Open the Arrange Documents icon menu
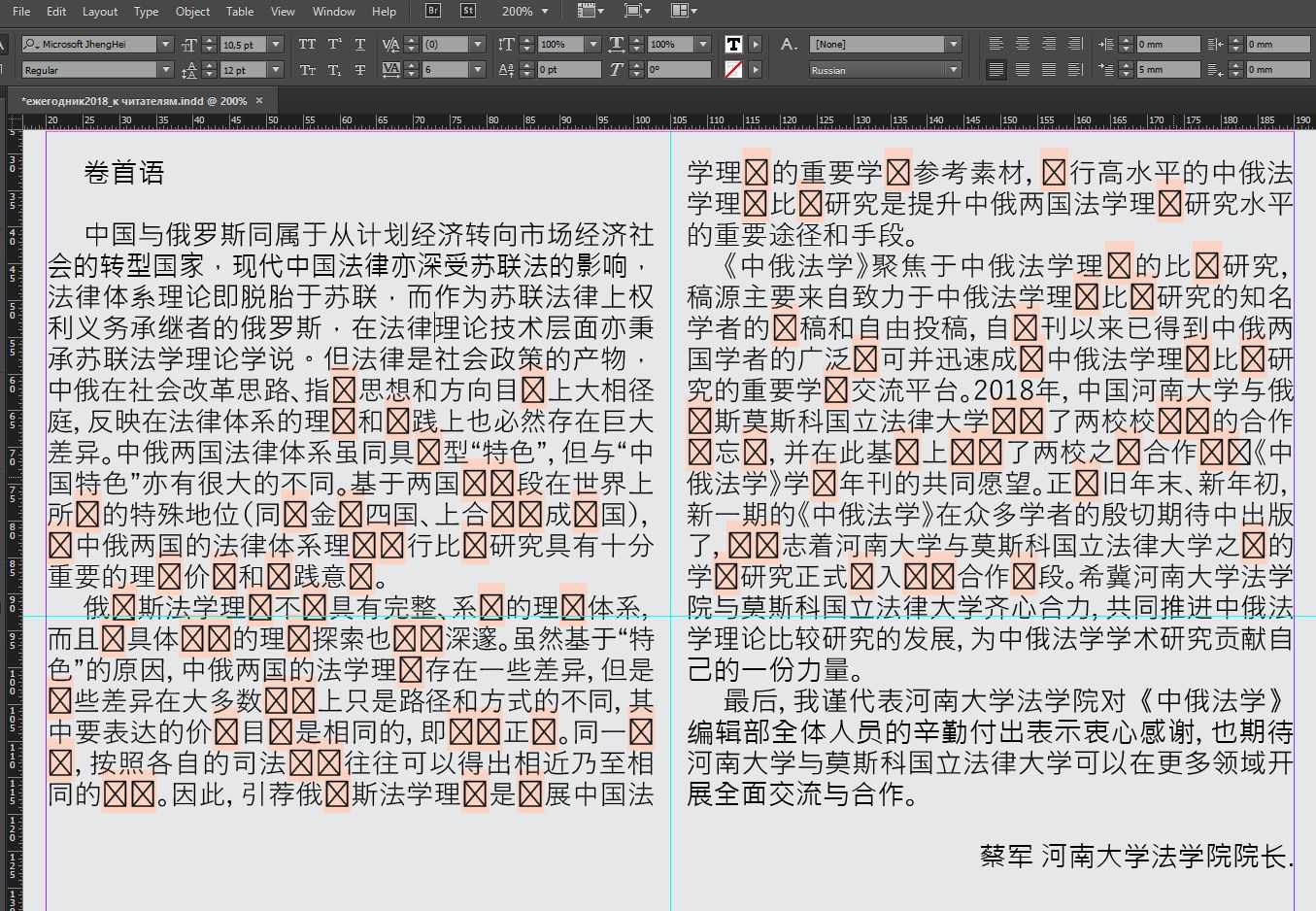 click(683, 11)
